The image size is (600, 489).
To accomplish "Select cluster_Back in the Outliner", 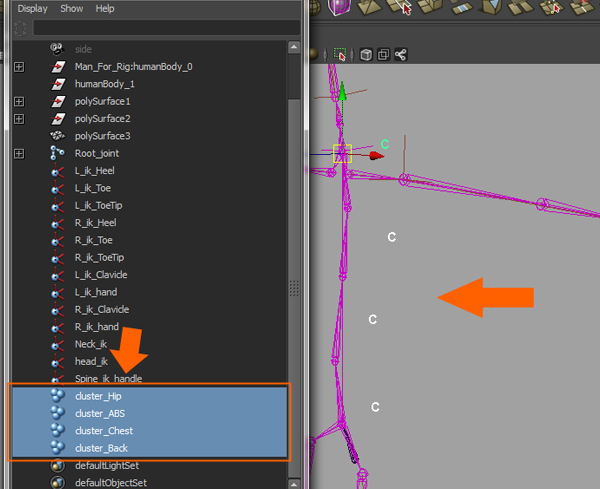I will coord(101,448).
